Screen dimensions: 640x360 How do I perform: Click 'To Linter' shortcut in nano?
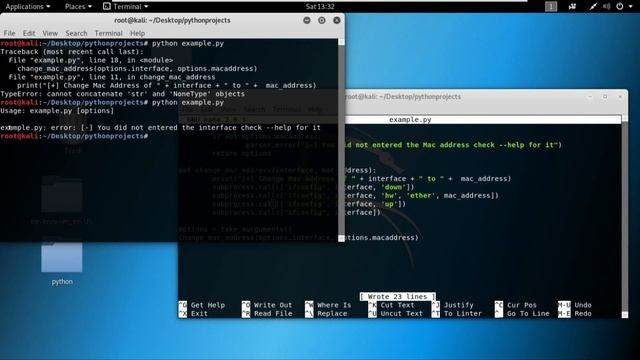coord(457,313)
